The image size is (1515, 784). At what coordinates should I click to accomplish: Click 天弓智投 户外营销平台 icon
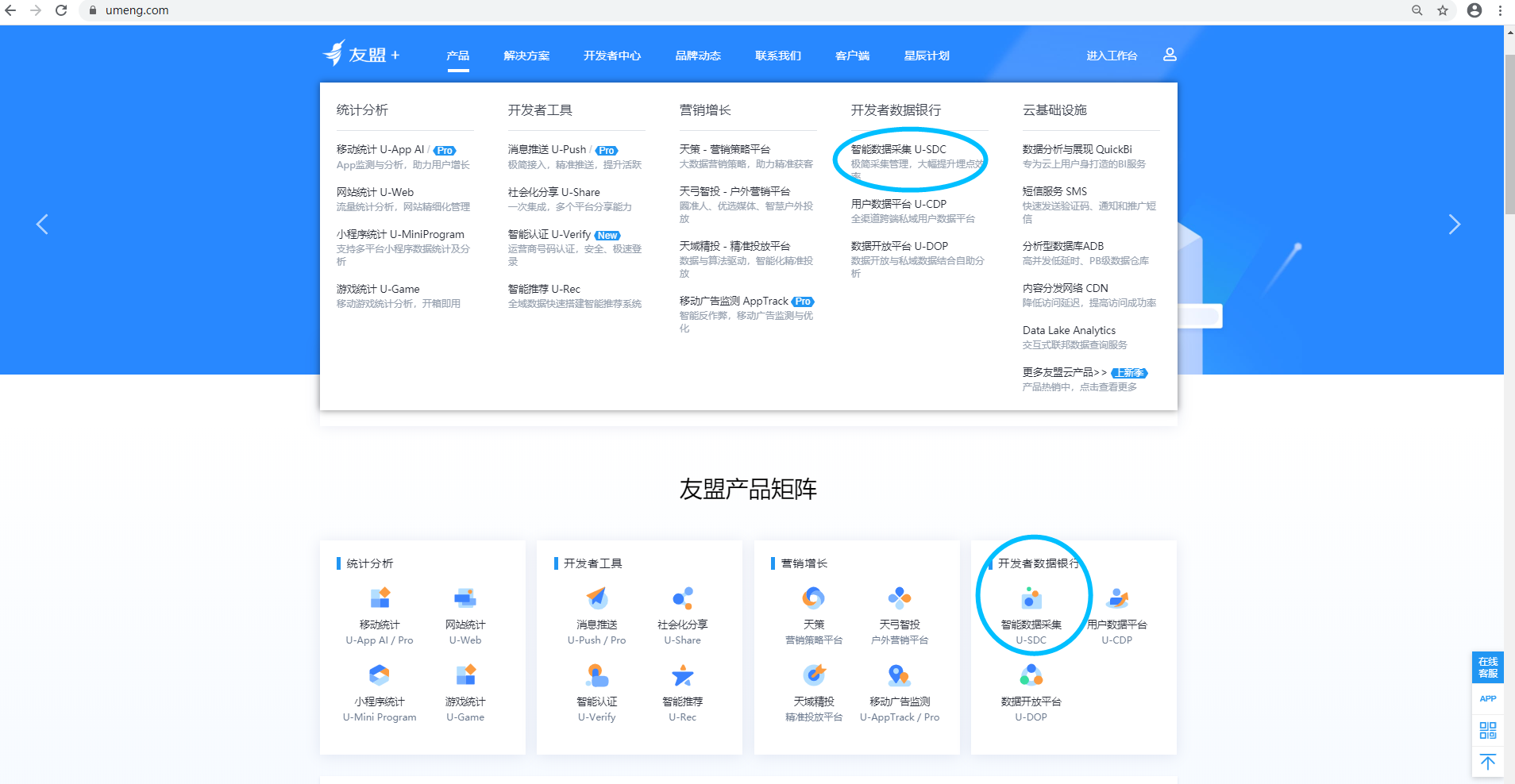(x=900, y=598)
